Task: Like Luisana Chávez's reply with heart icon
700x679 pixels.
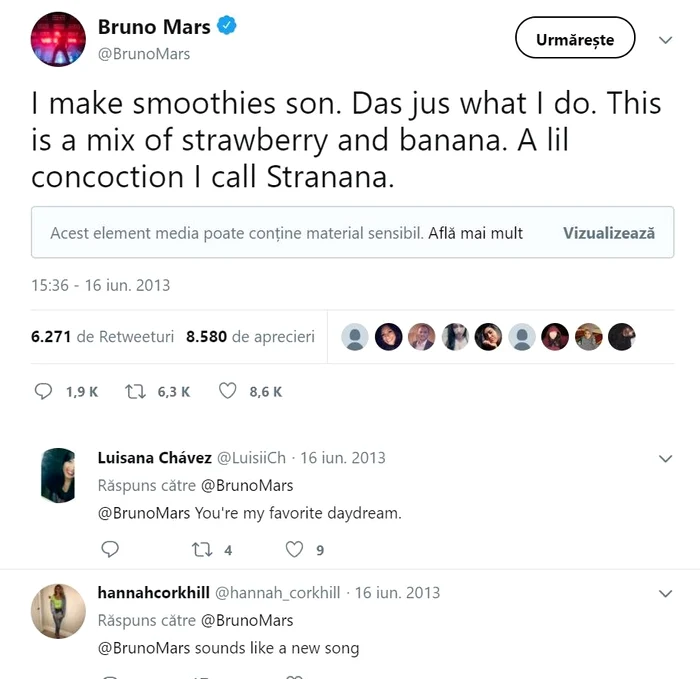Action: coord(294,548)
